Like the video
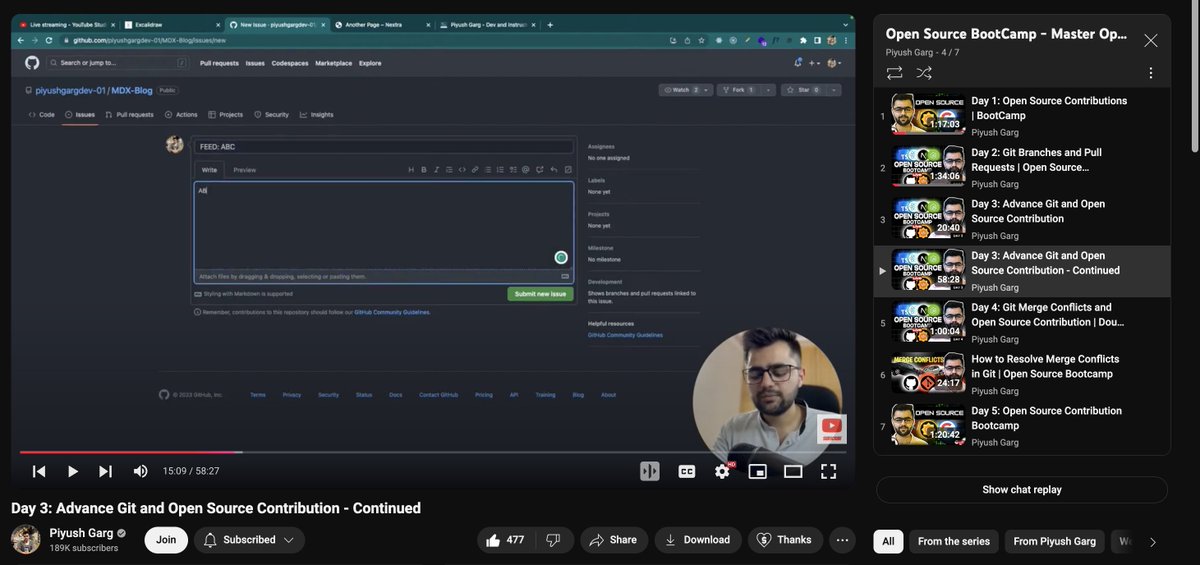This screenshot has width=1200, height=565. pos(504,540)
